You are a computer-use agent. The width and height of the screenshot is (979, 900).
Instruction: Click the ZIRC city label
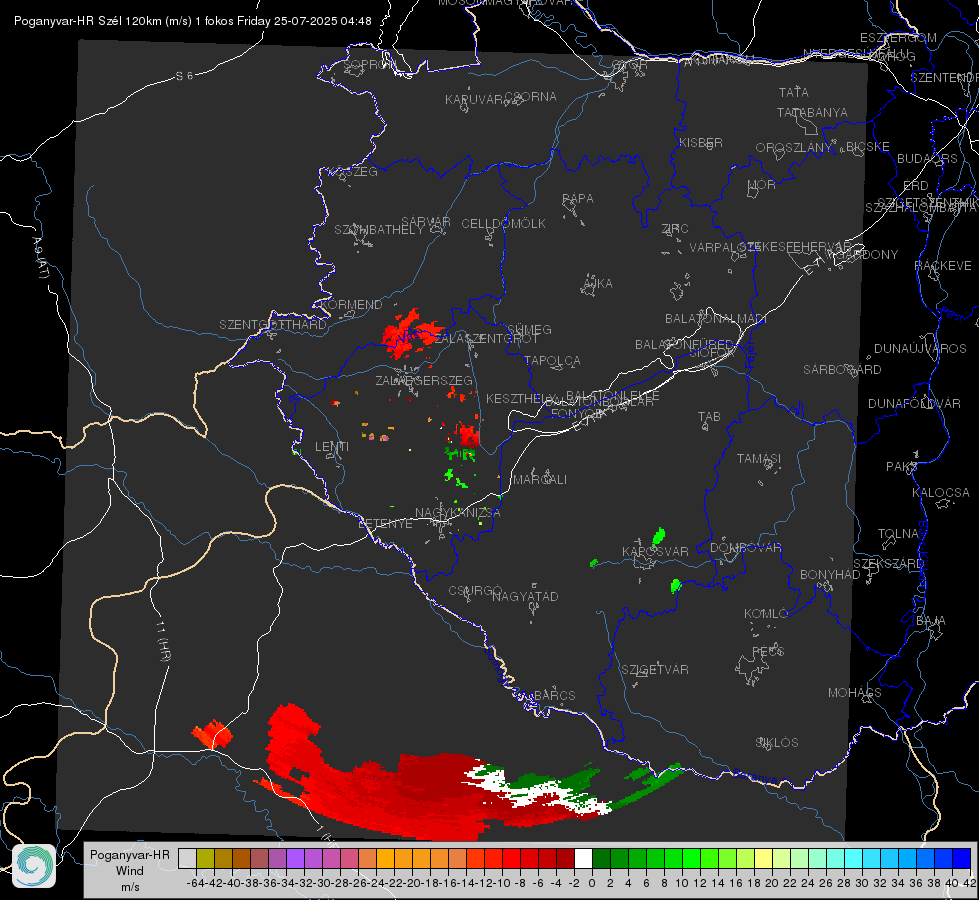click(675, 229)
